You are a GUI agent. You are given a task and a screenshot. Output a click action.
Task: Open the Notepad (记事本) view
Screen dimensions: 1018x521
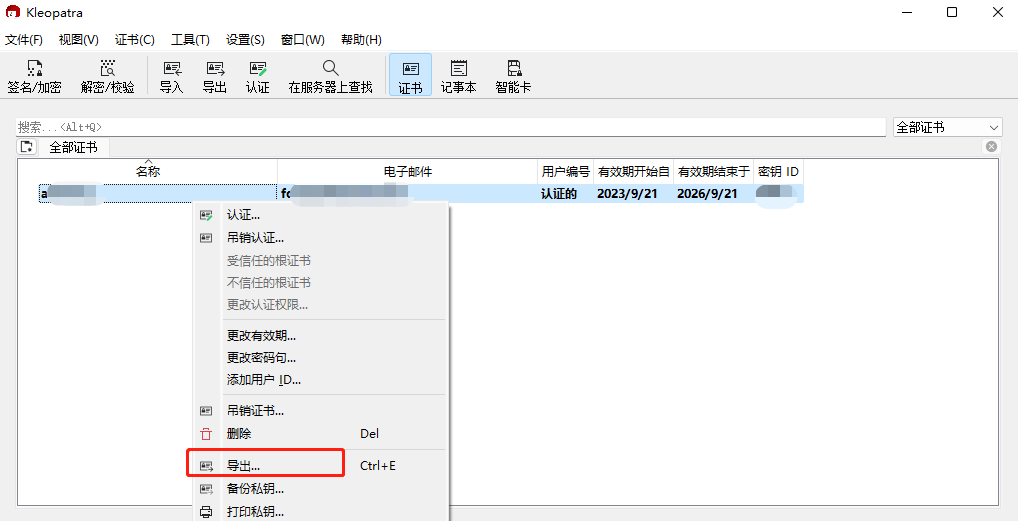pos(458,77)
